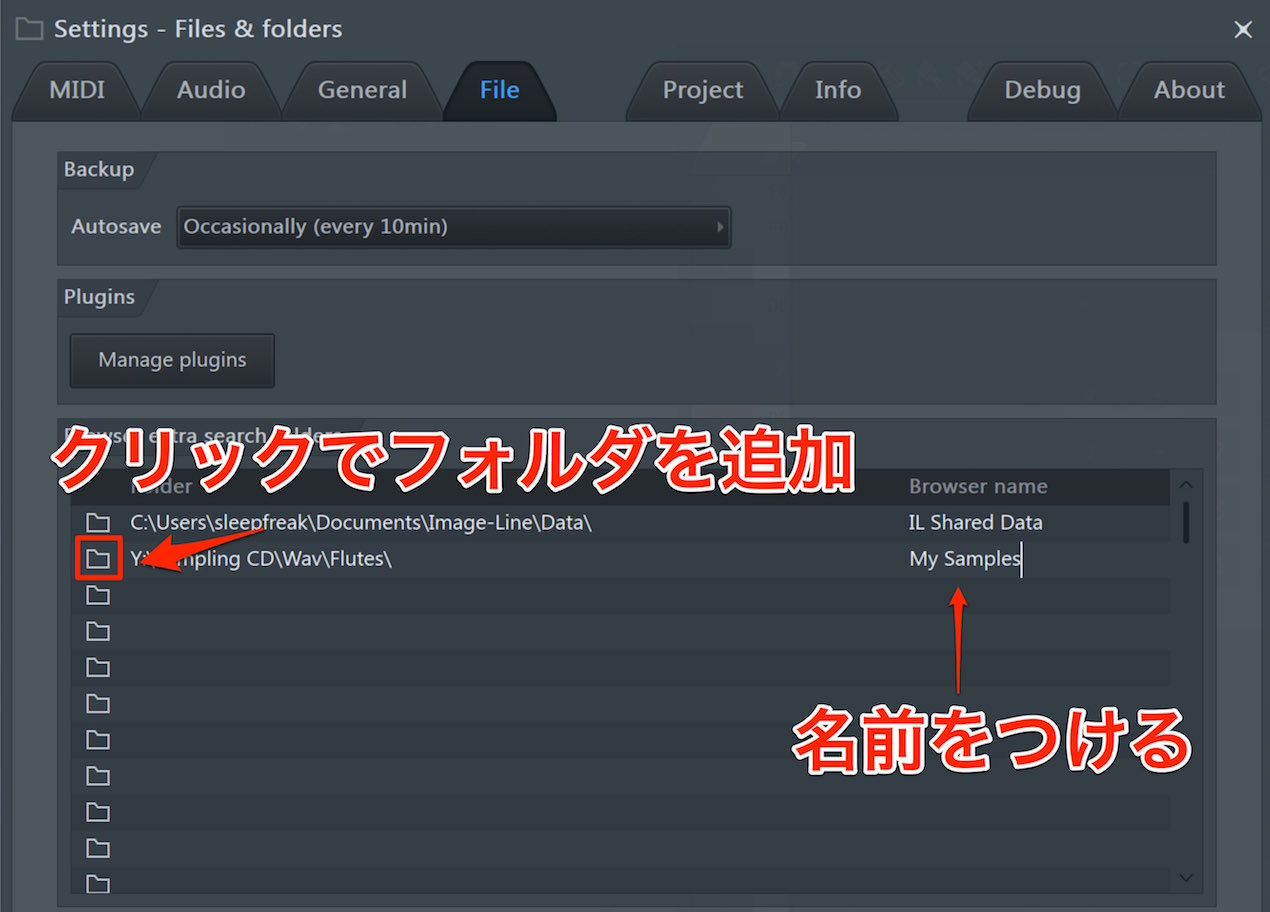Switch to the MIDI tab
The width and height of the screenshot is (1270, 912).
77,90
